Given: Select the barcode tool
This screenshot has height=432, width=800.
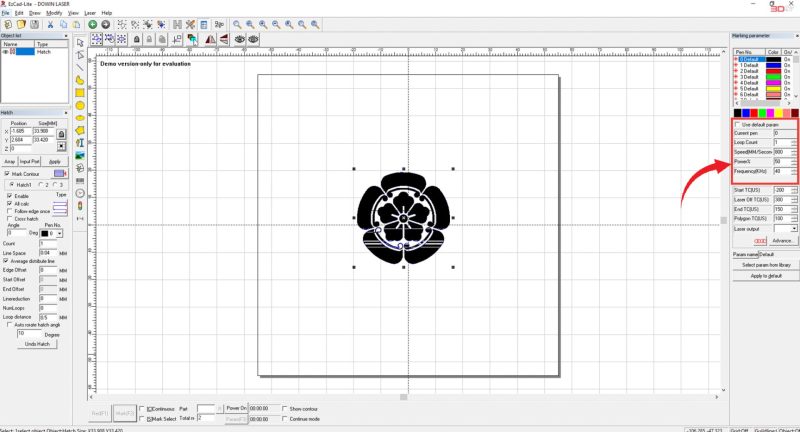Looking at the screenshot, I should click(80, 181).
